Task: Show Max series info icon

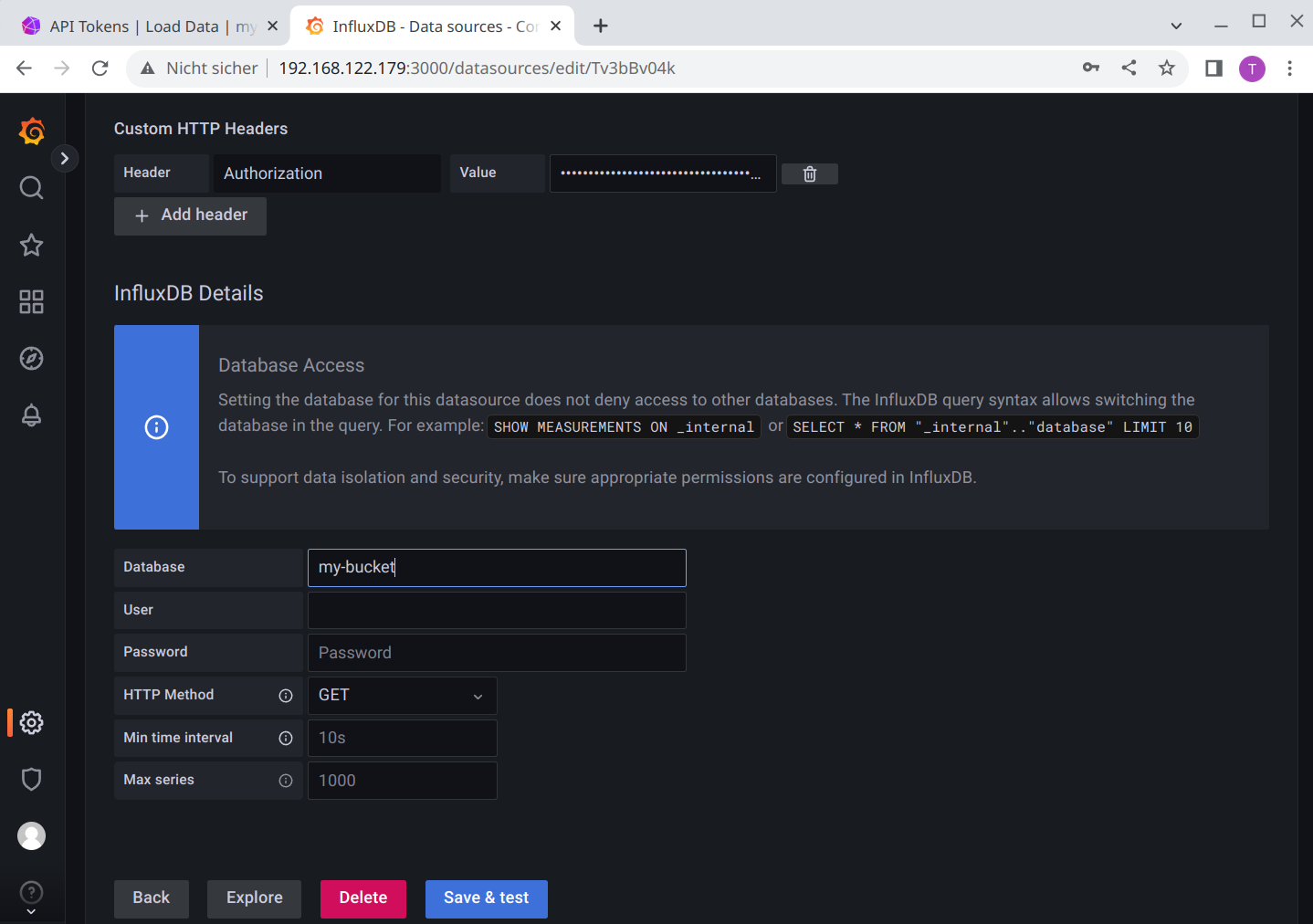Action: (286, 781)
